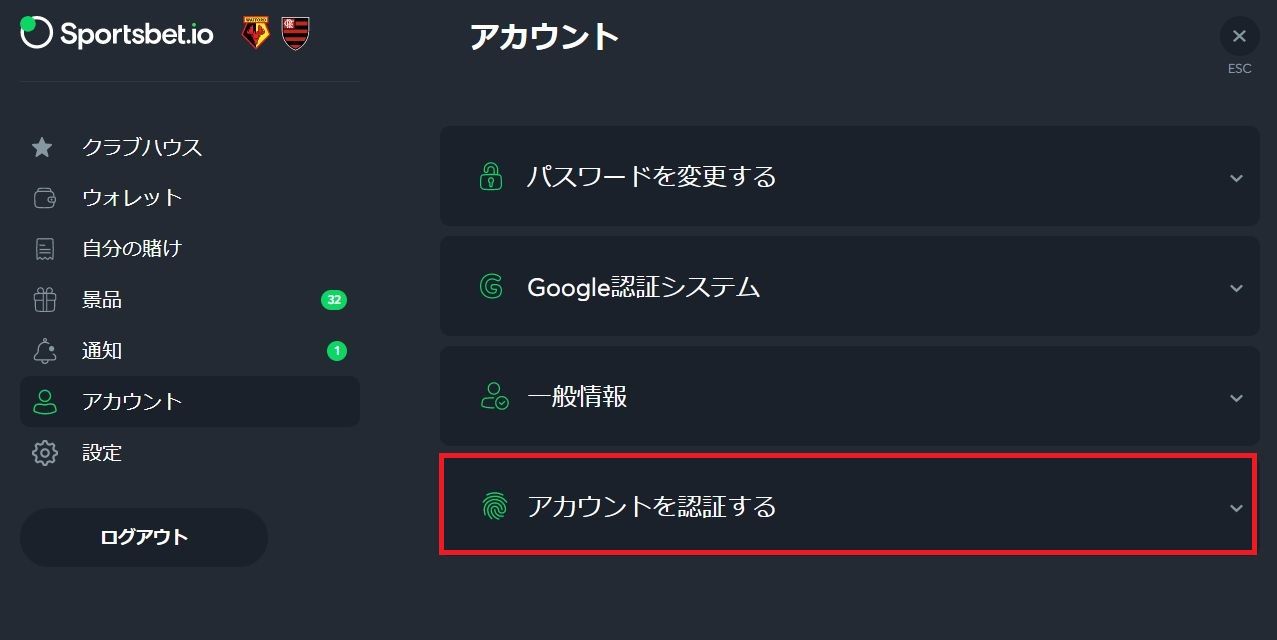Viewport: 1277px width, 640px height.
Task: Open 自分の賭け via the betslip icon
Action: click(44, 248)
